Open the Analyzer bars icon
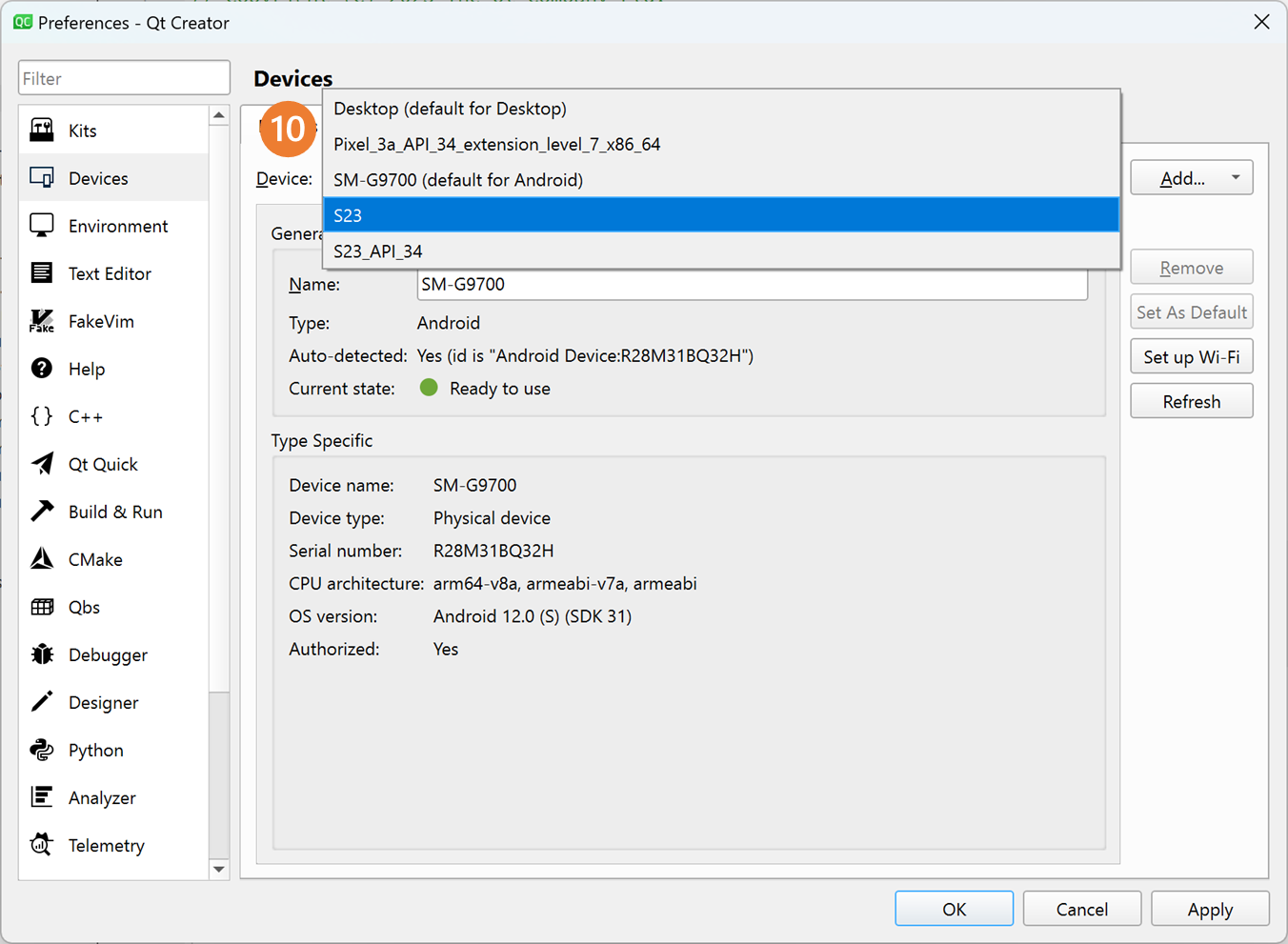Screen dimensions: 1288x944 click(42, 796)
